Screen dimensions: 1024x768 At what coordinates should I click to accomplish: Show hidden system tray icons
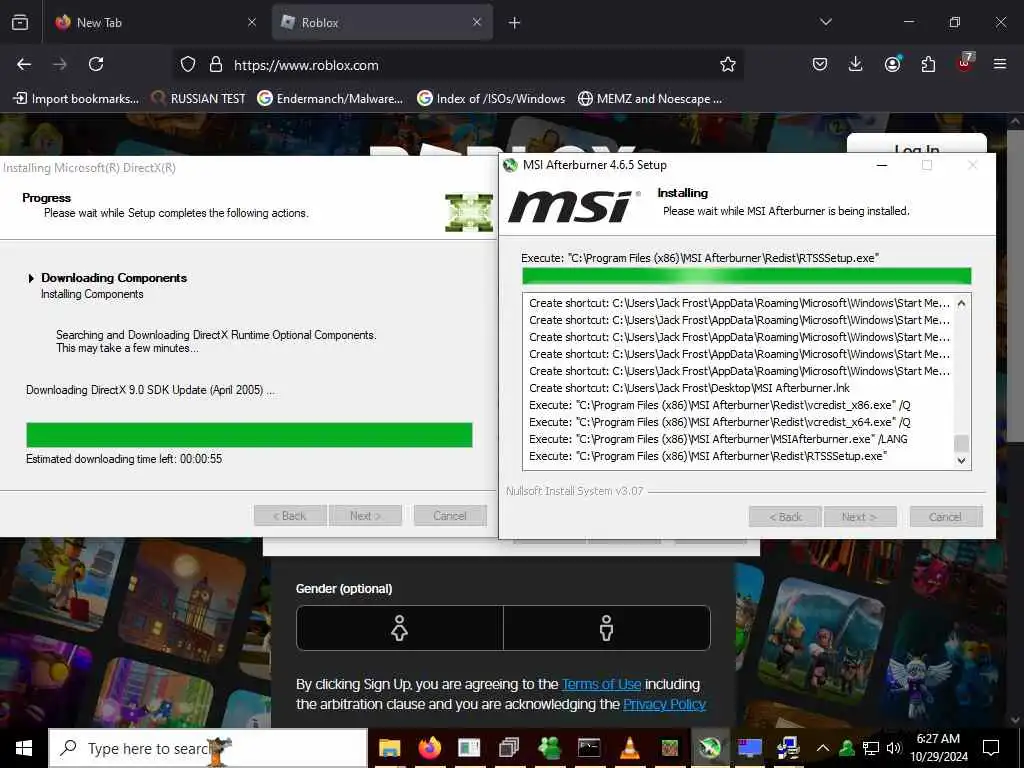pyautogui.click(x=823, y=748)
